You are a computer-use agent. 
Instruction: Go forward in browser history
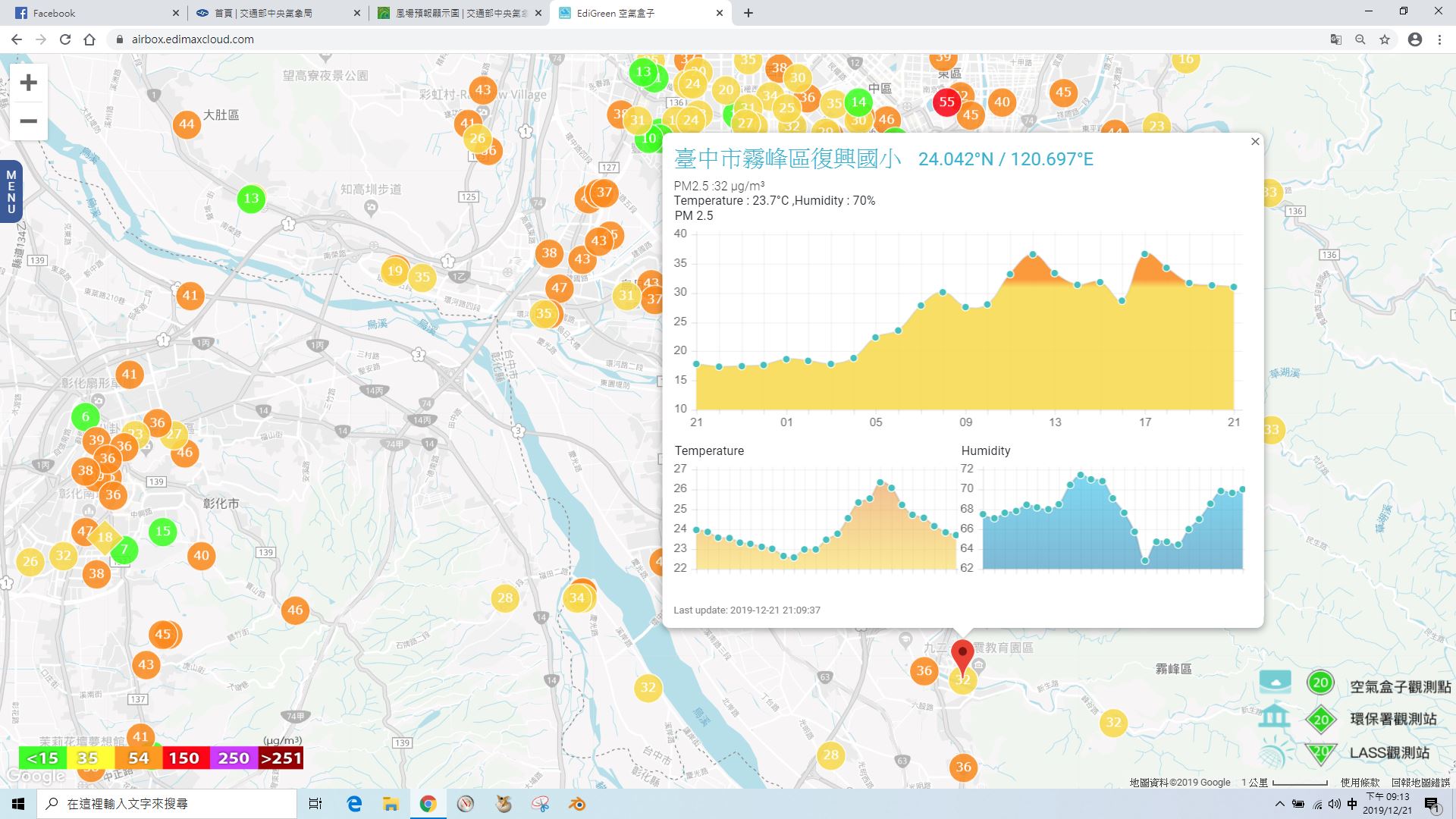coord(41,39)
